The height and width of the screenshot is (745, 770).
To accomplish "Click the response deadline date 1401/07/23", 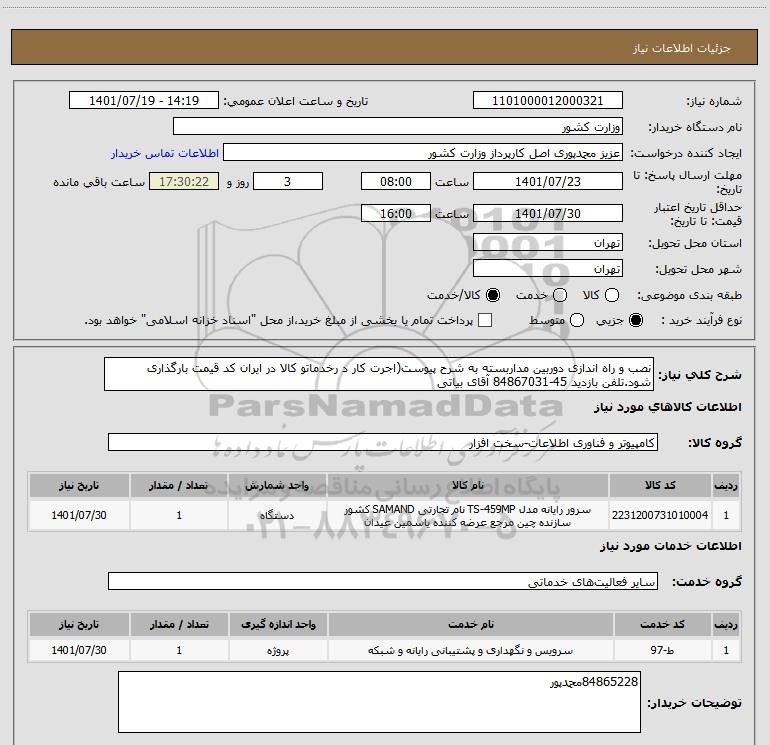I will pos(548,181).
